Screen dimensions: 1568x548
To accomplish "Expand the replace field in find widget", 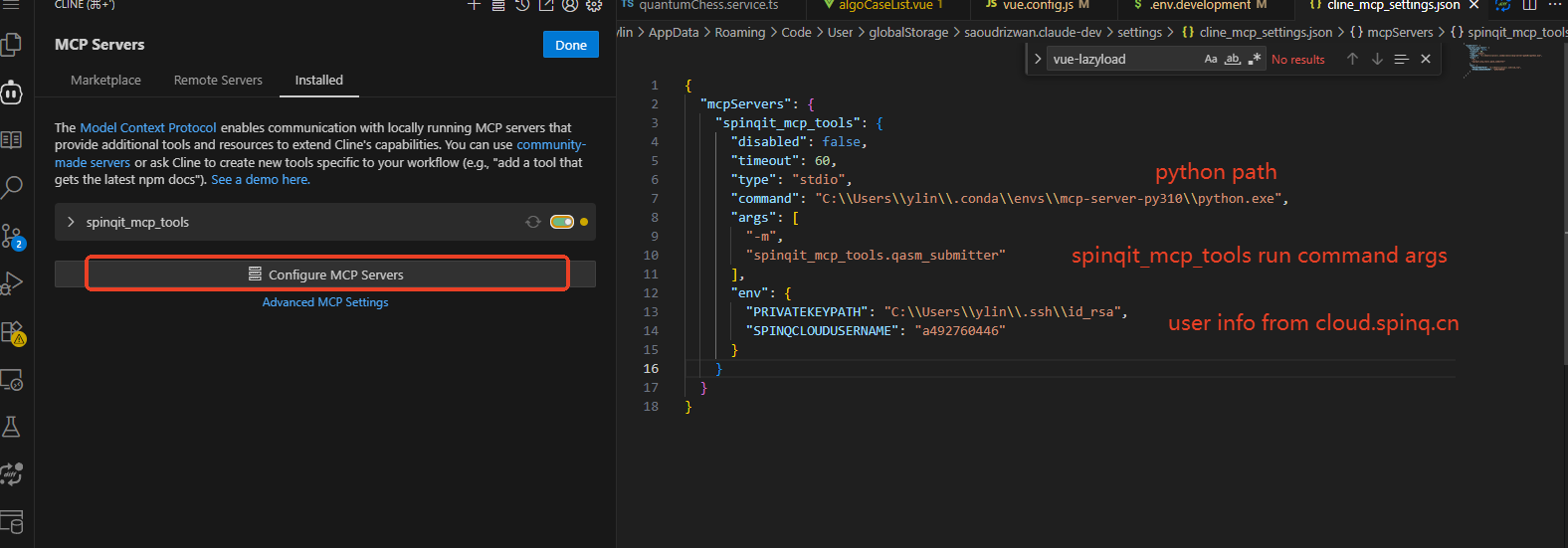I will coord(1038,60).
